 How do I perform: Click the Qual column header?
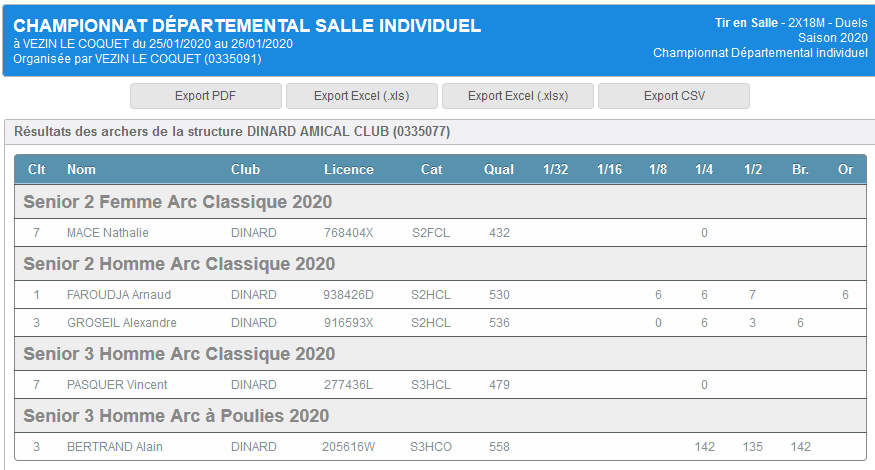click(499, 169)
